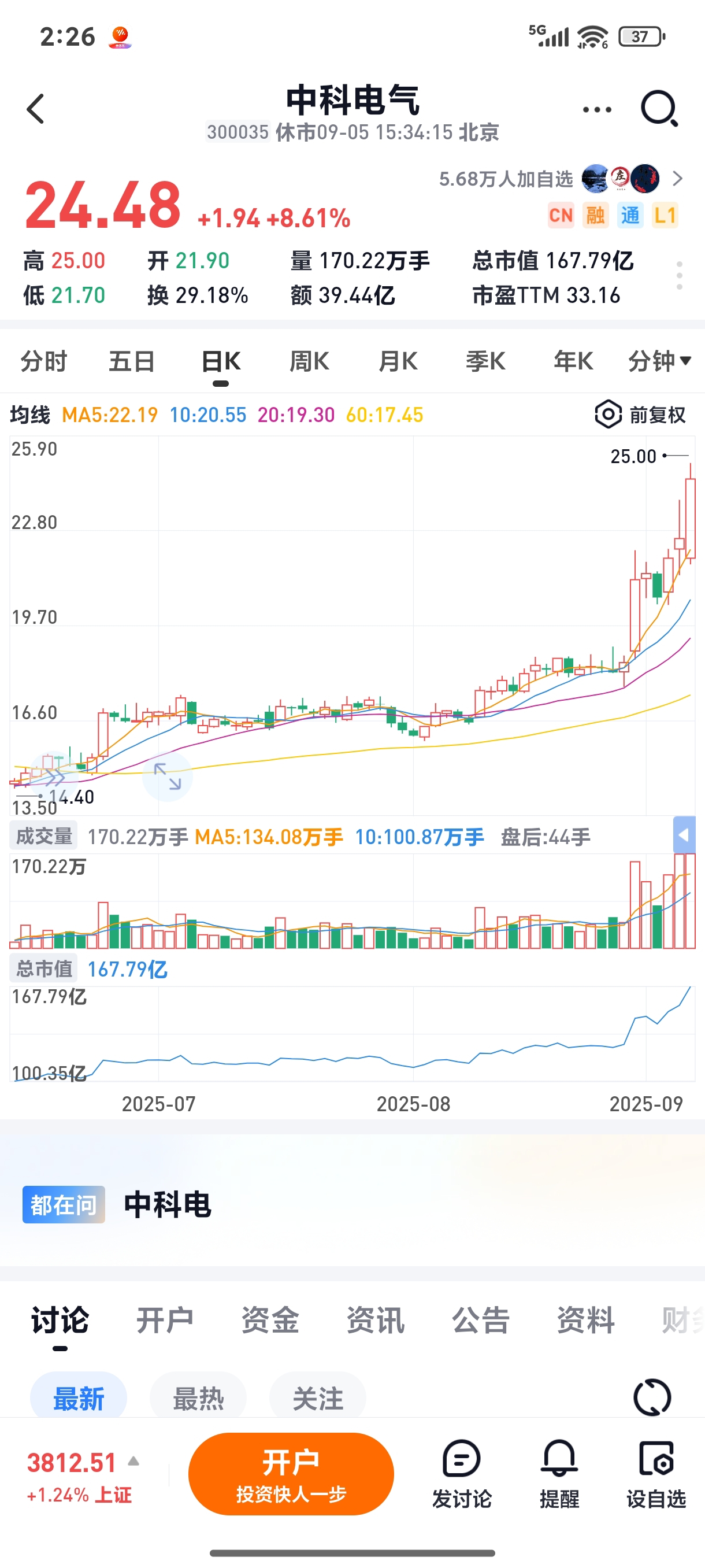Switch to the 周K chart tab

point(309,361)
